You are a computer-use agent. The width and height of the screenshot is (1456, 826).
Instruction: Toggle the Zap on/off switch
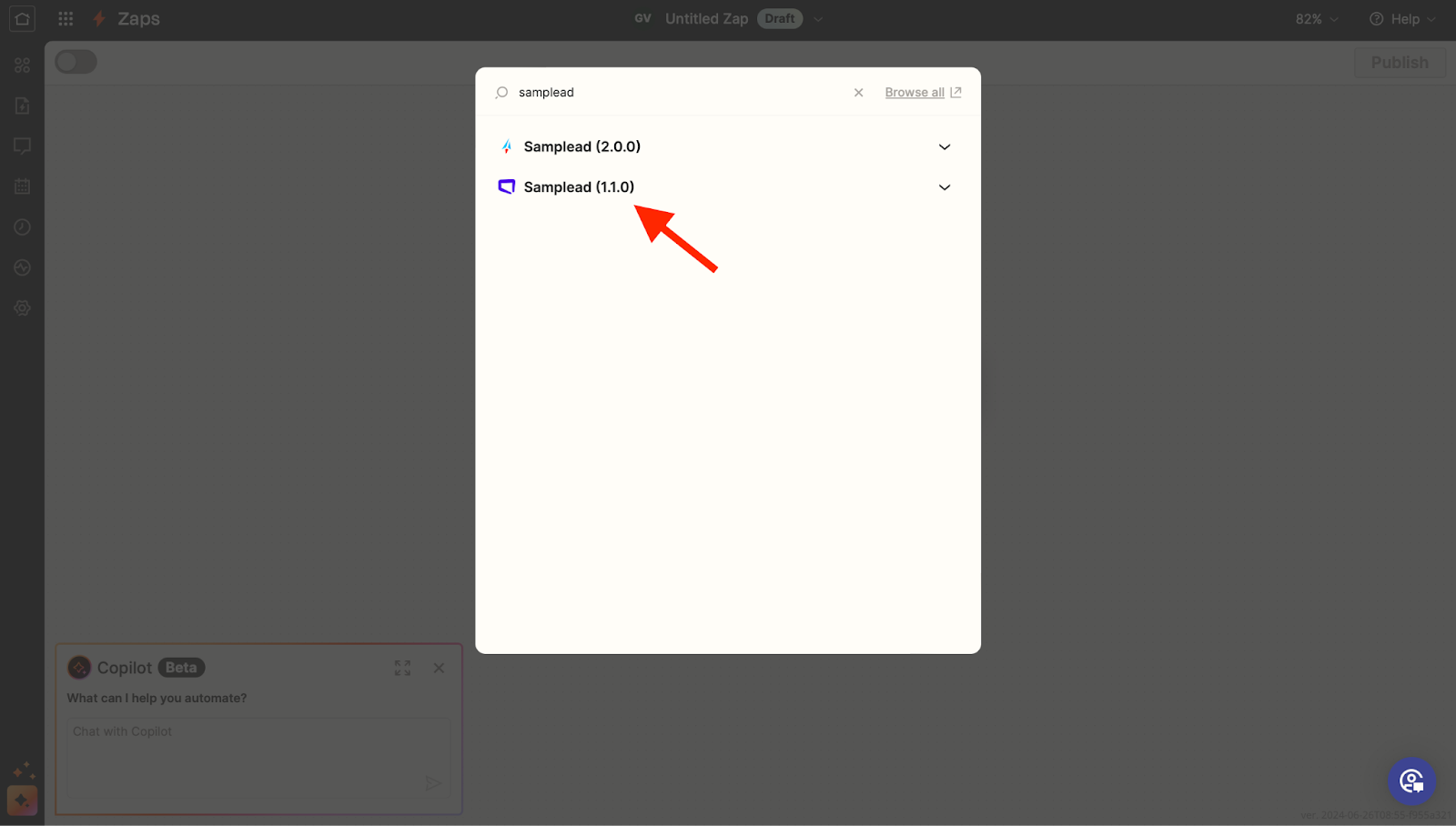pos(76,62)
